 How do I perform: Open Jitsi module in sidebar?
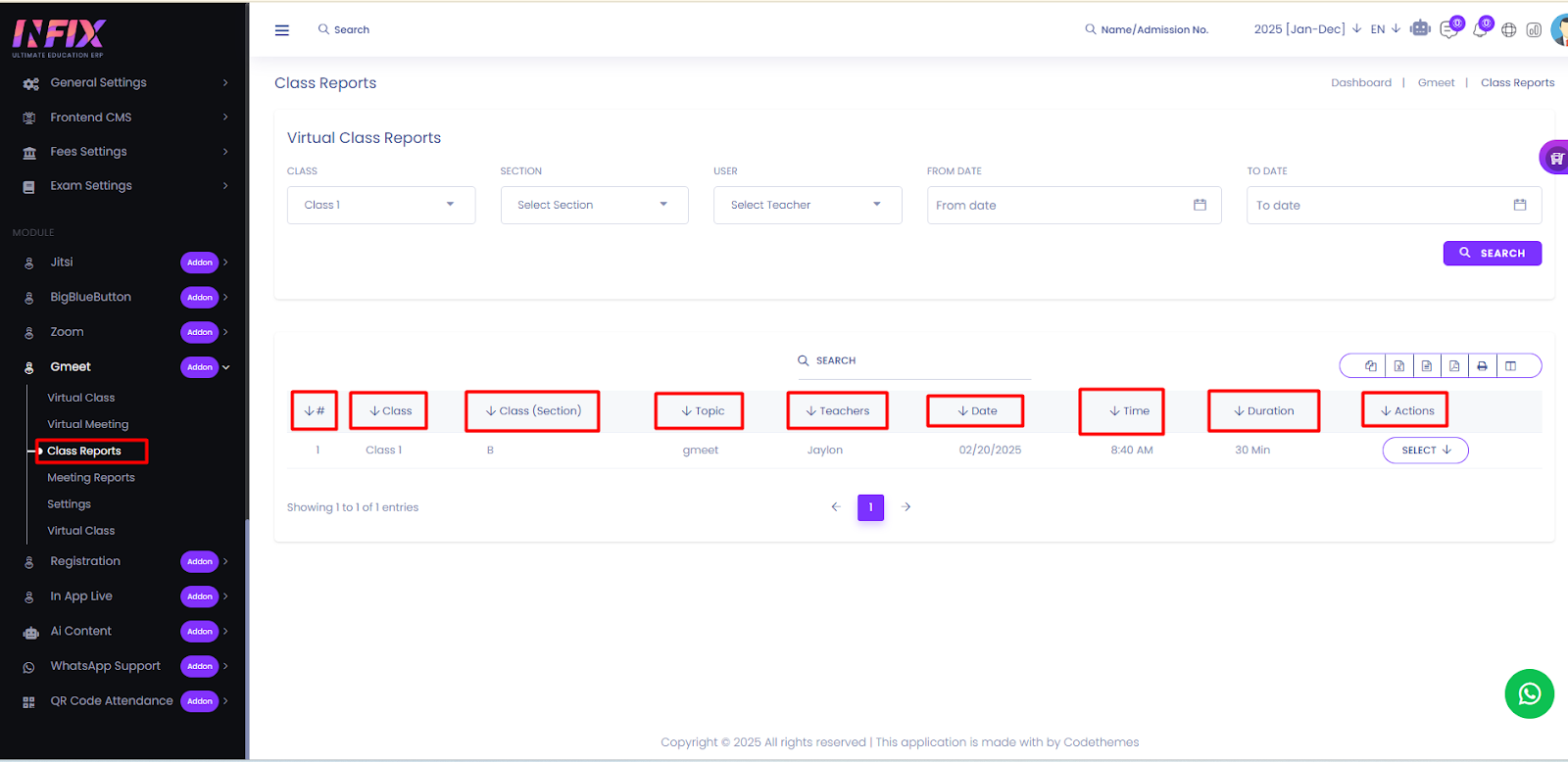coord(124,262)
